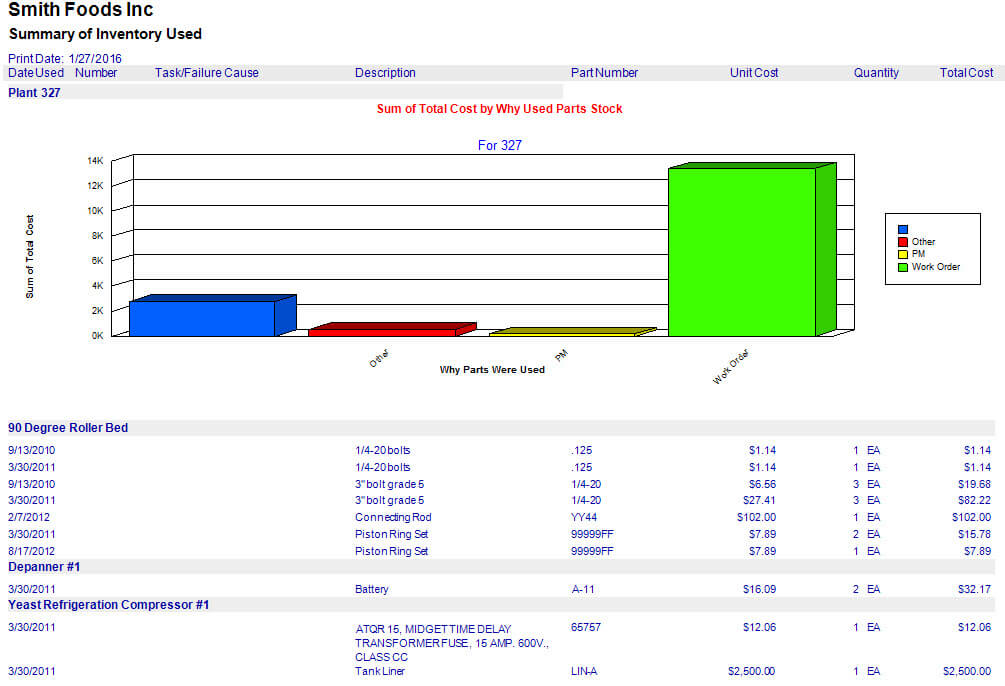
Task: Click the Plant 327 group header
Action: pos(35,92)
